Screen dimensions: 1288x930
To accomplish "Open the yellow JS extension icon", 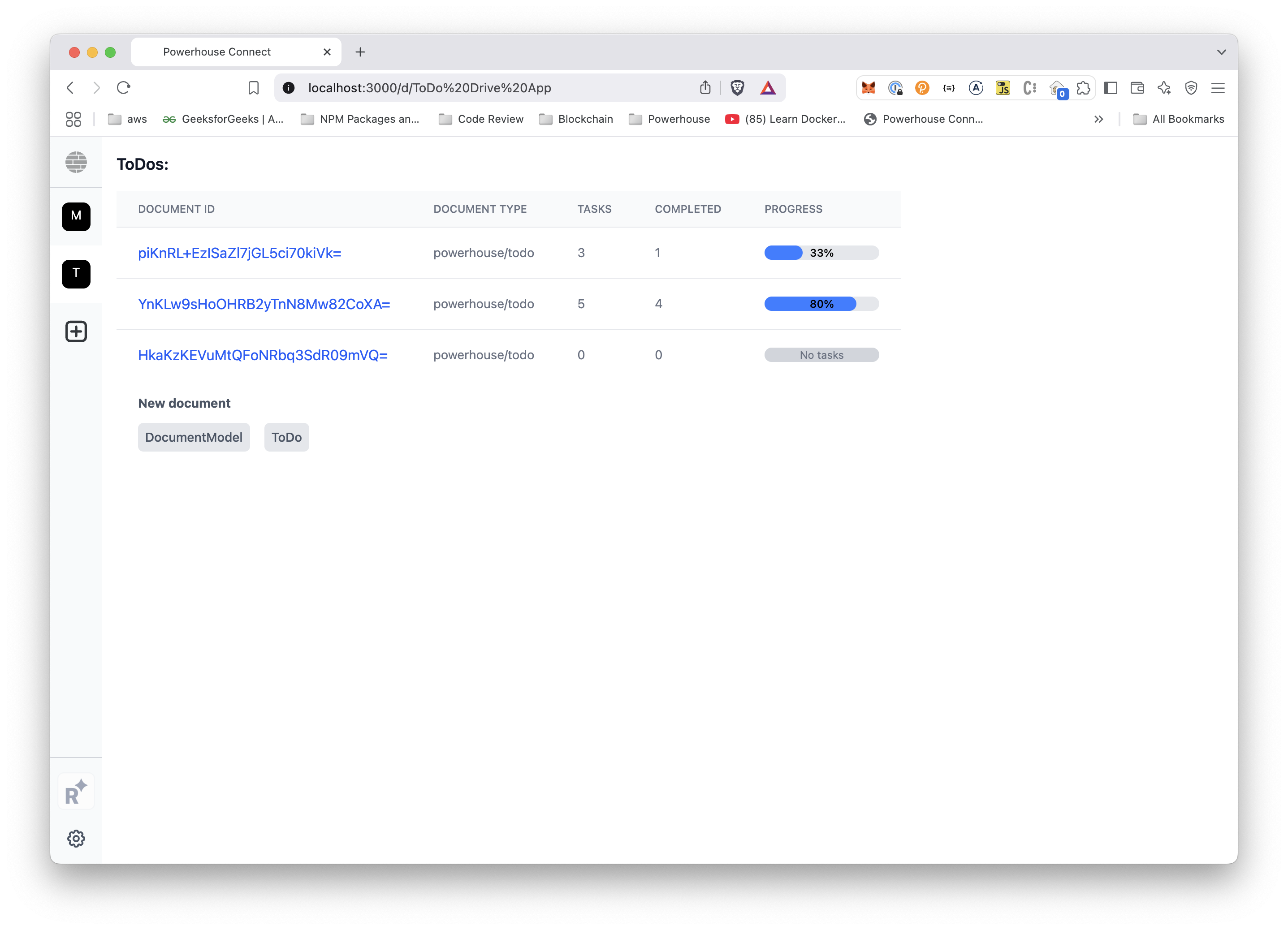I will tap(1003, 88).
